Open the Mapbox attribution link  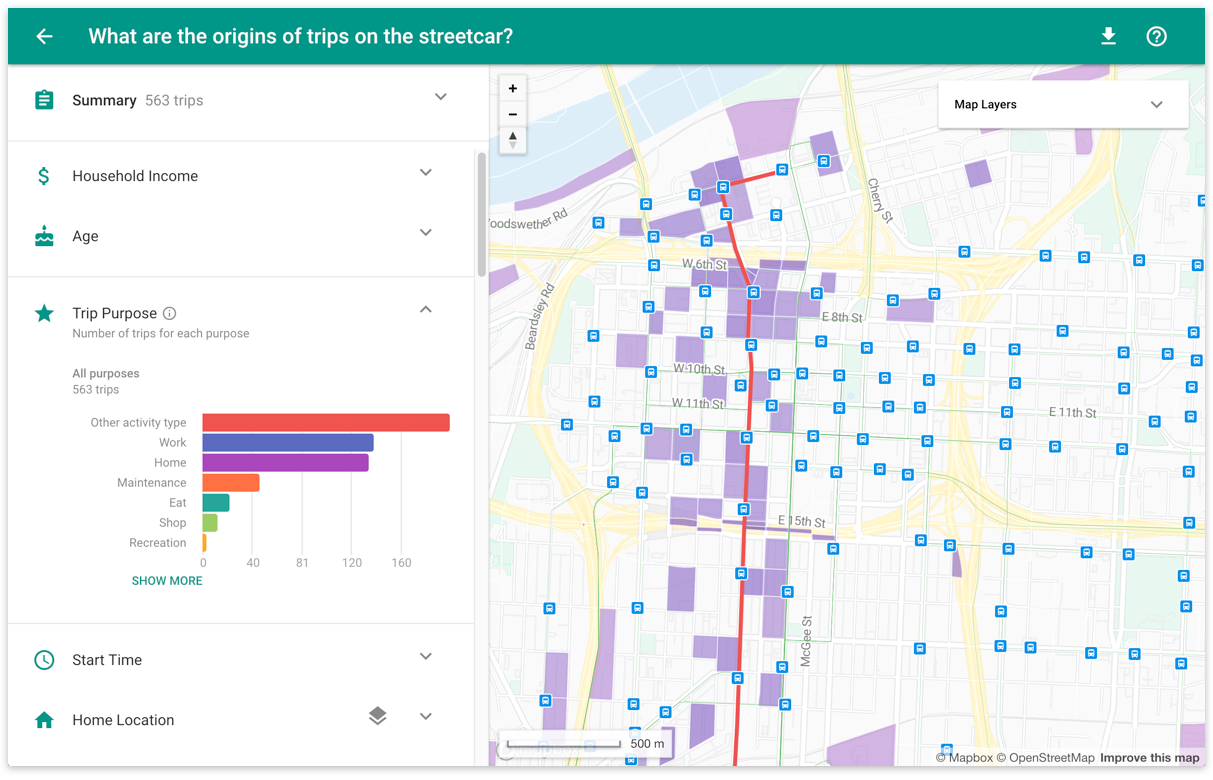click(x=964, y=758)
